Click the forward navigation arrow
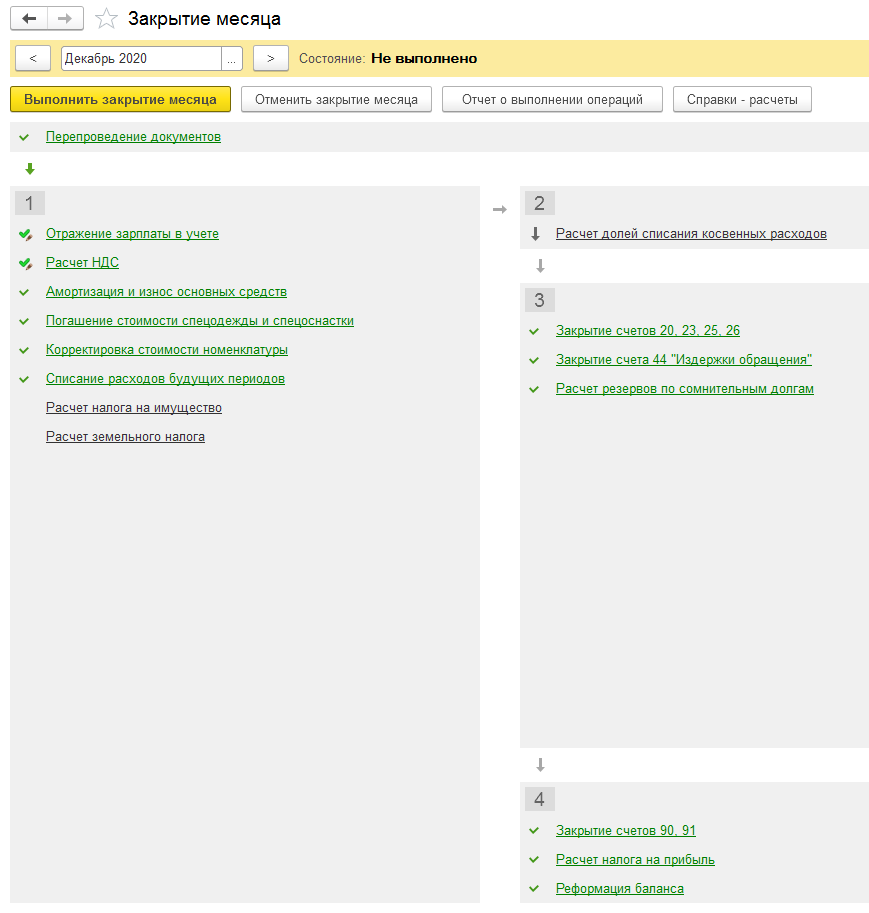 click(x=65, y=19)
